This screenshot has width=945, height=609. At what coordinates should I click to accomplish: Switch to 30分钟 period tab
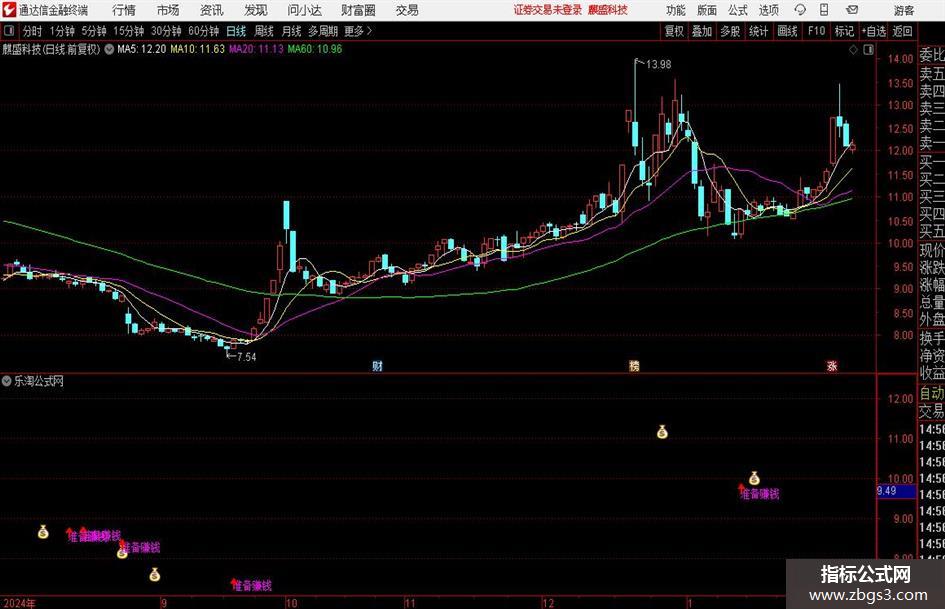[166, 31]
